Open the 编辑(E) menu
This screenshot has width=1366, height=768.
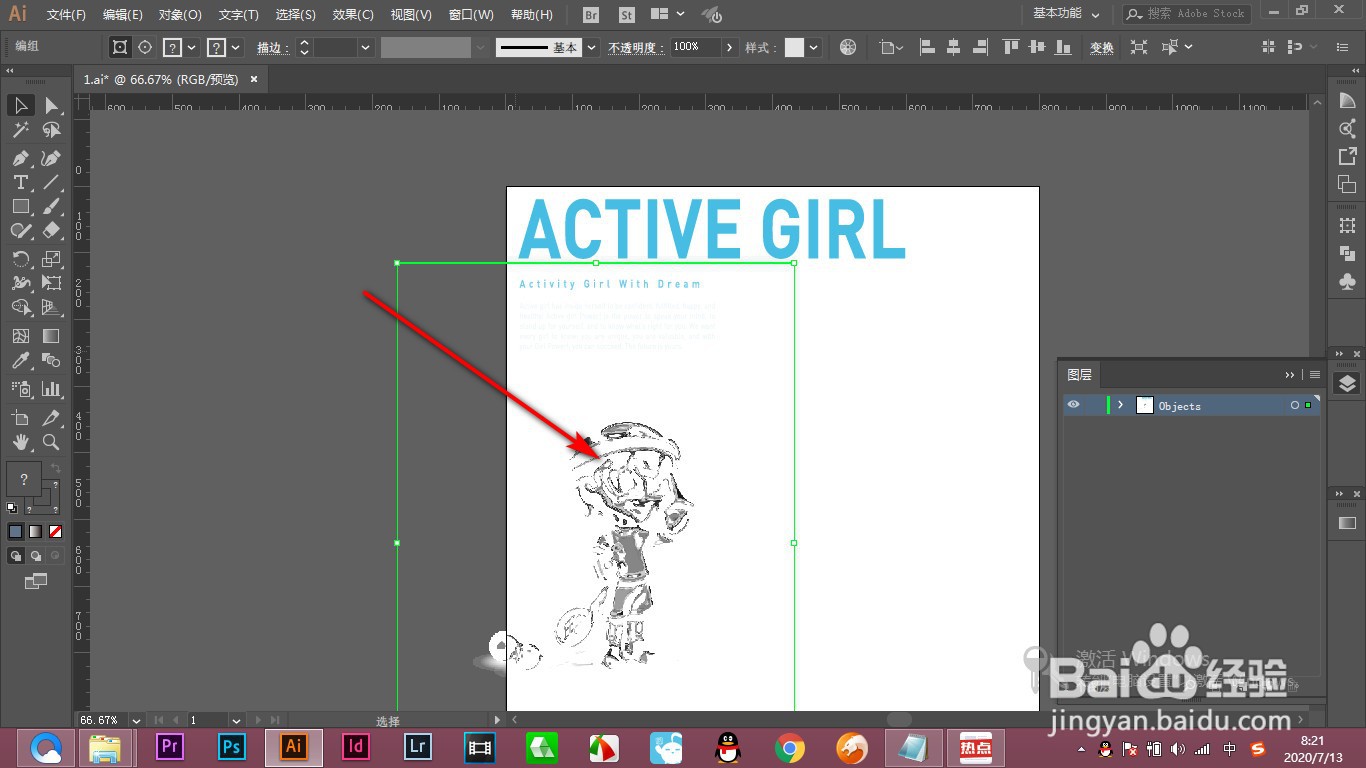[123, 15]
